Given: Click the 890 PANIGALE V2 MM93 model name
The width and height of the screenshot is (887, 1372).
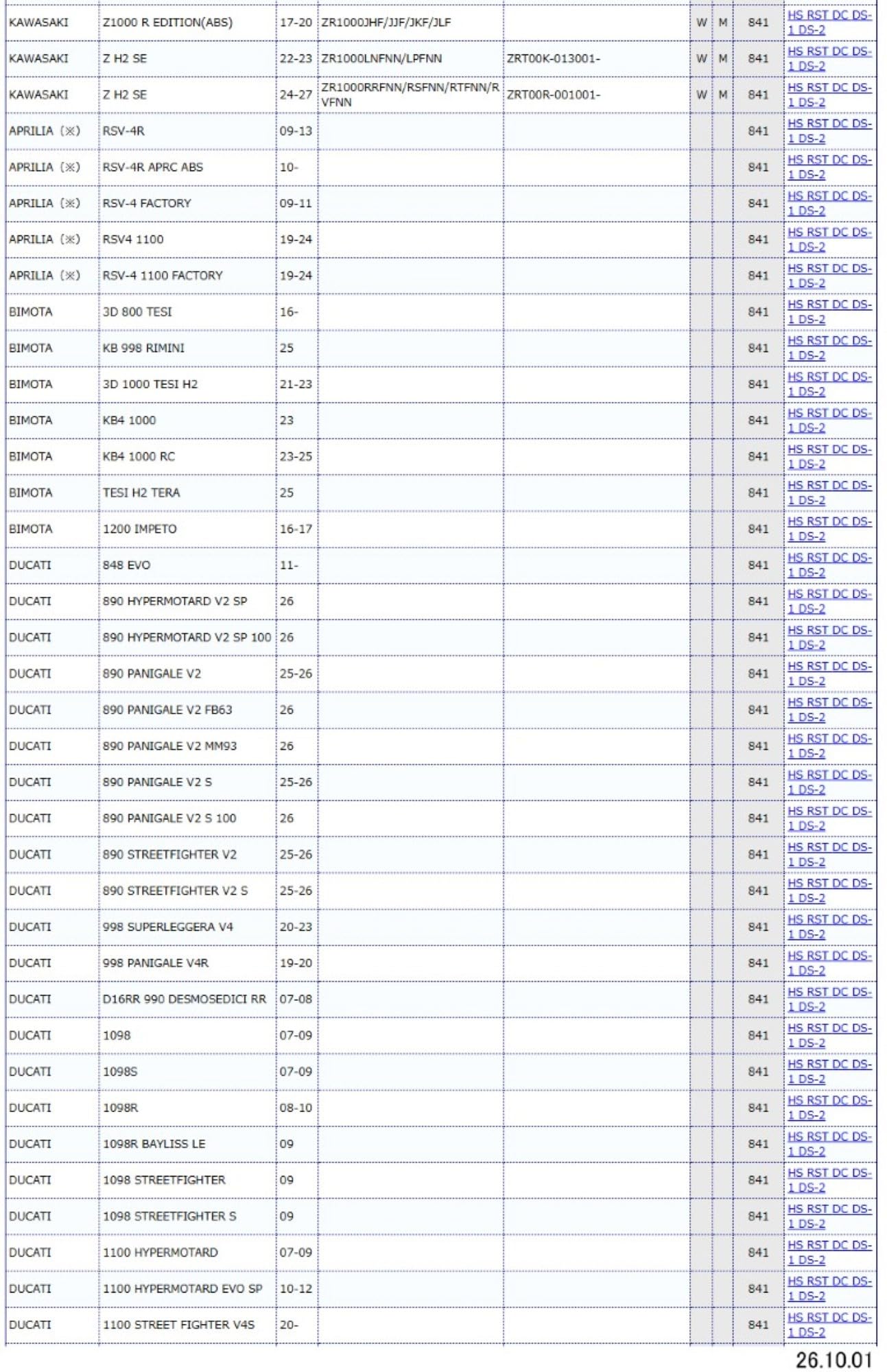Looking at the screenshot, I should tap(170, 746).
